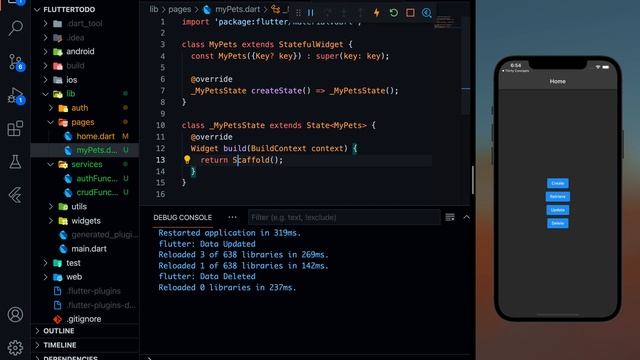Expand the build folder
Screen dimensions: 640x360
click(x=45, y=66)
